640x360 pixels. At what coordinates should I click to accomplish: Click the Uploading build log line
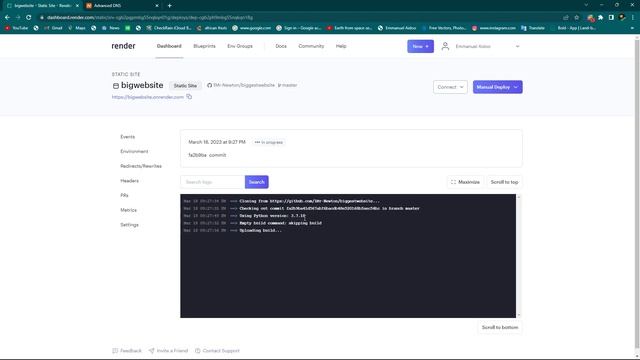coord(233,231)
